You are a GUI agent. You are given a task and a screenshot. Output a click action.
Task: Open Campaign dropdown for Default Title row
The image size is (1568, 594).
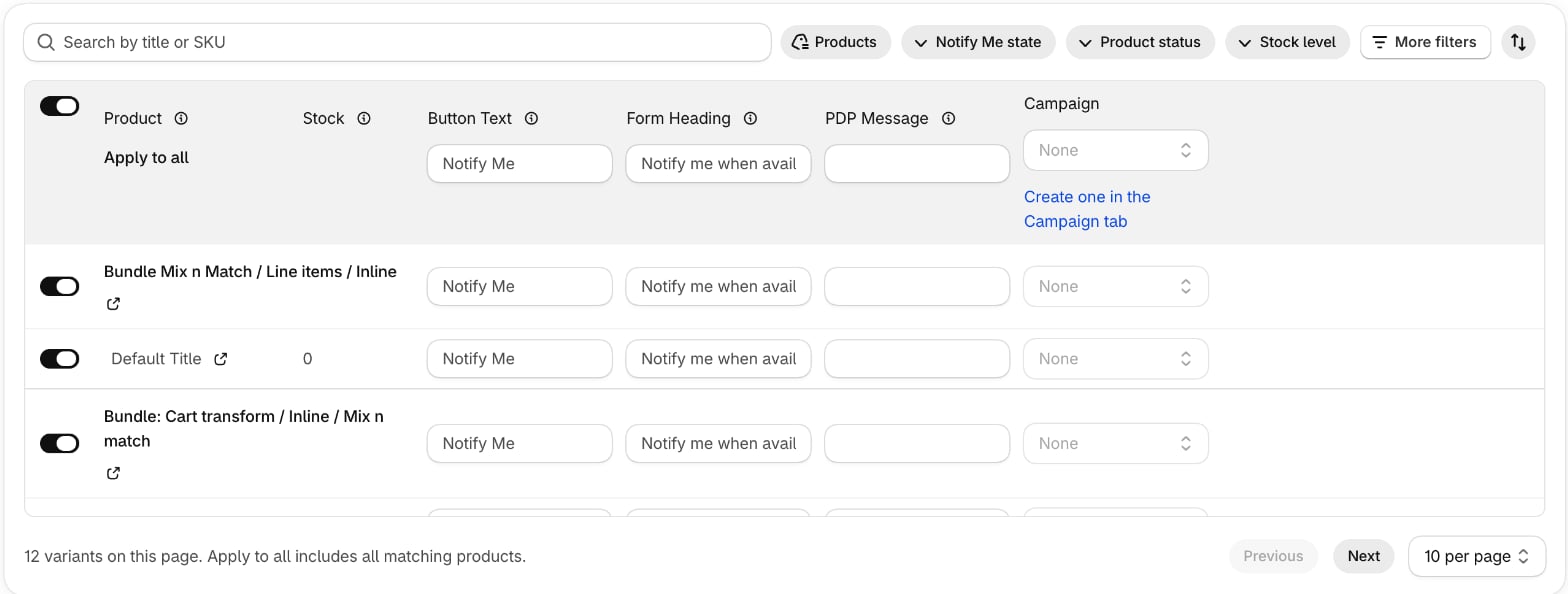pyautogui.click(x=1116, y=359)
